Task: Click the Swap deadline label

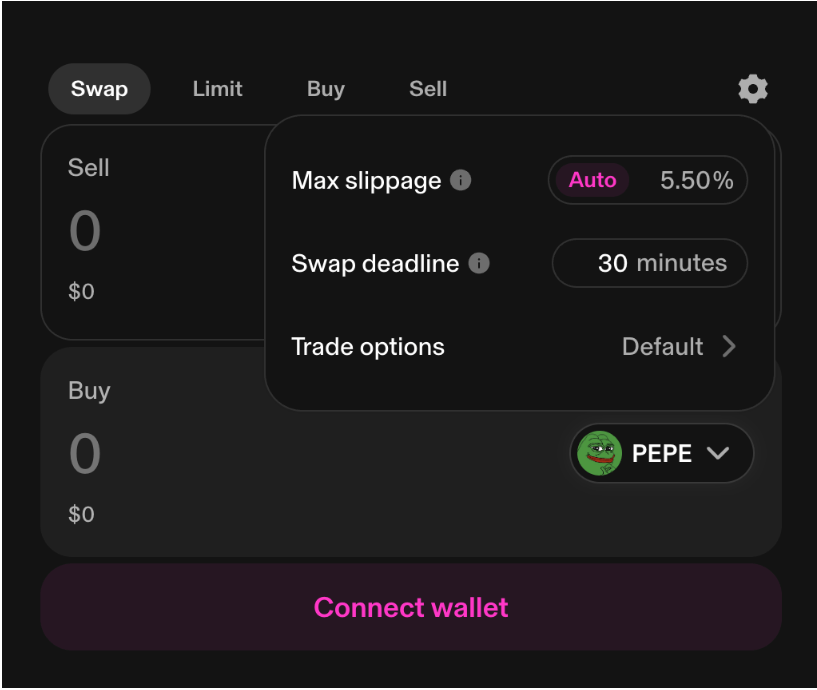Action: tap(375, 264)
